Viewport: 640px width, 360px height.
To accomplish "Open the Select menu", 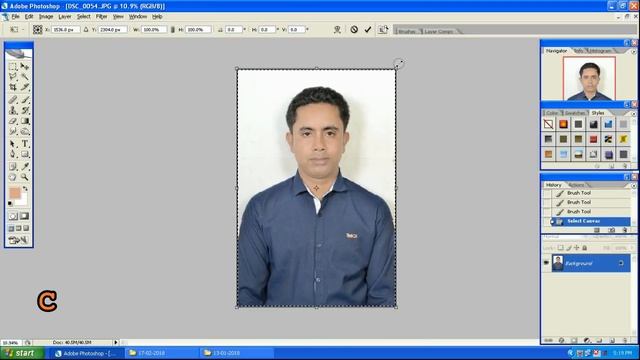I will click(83, 17).
